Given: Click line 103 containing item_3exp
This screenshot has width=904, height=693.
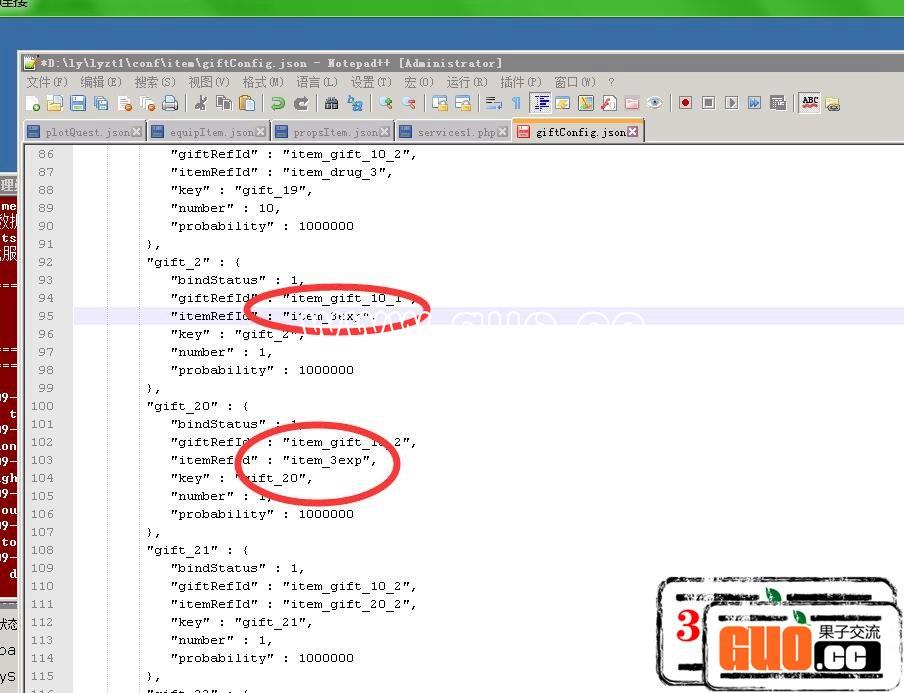Looking at the screenshot, I should tap(330, 460).
